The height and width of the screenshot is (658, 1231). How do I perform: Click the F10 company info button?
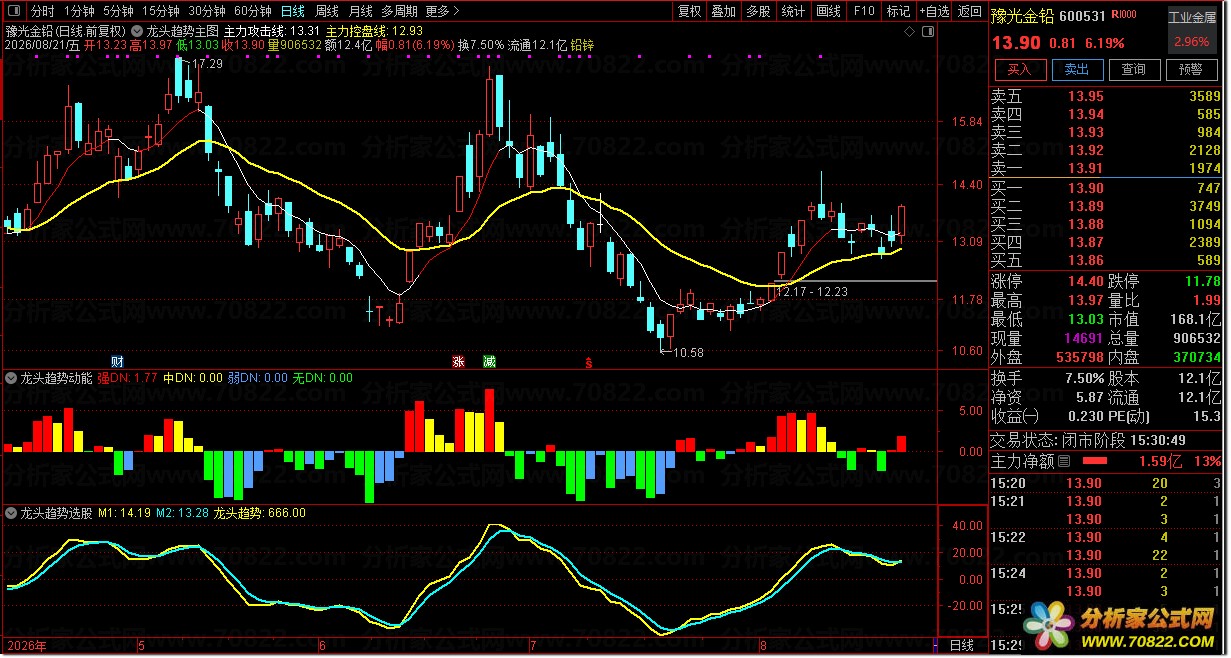[864, 12]
